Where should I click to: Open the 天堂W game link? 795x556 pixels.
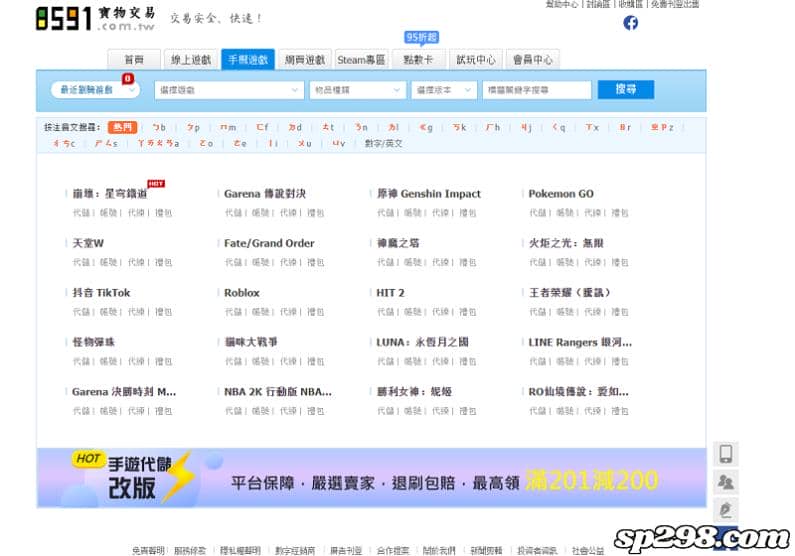tap(88, 243)
